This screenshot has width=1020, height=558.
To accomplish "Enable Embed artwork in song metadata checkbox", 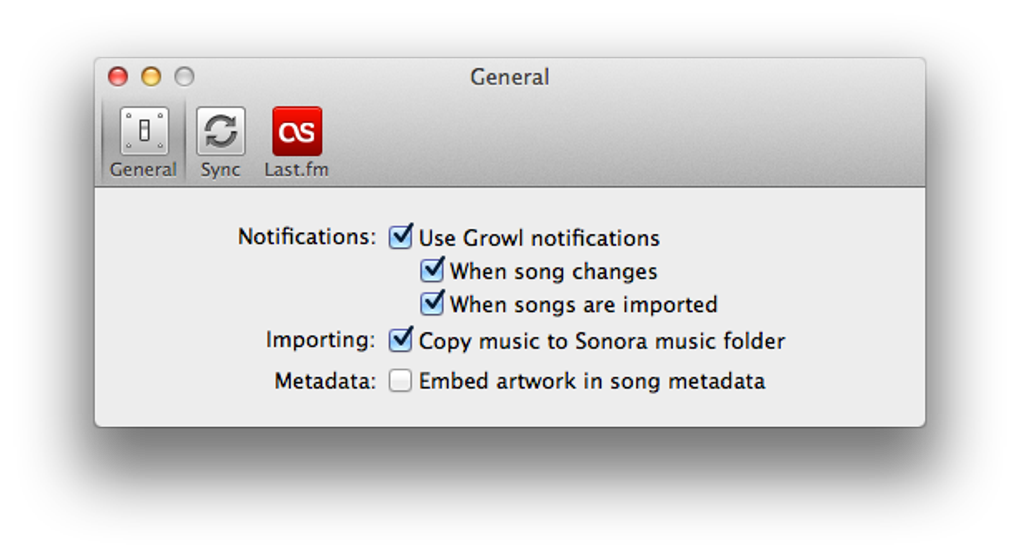I will click(x=401, y=381).
